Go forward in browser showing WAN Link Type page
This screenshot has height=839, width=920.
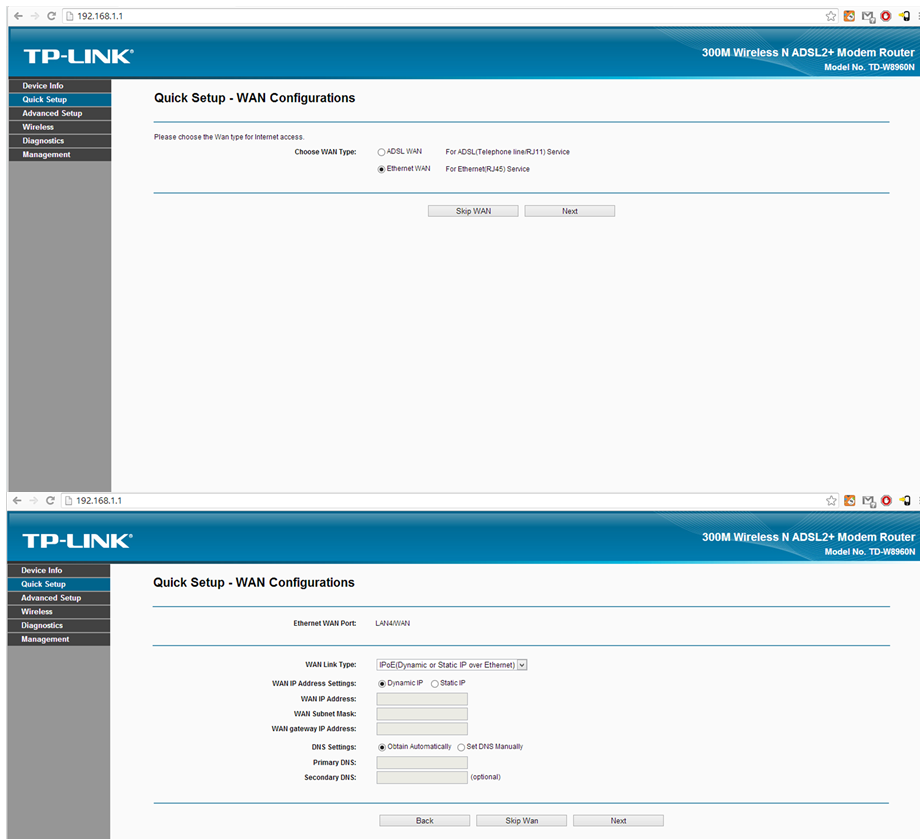pyautogui.click(x=33, y=500)
